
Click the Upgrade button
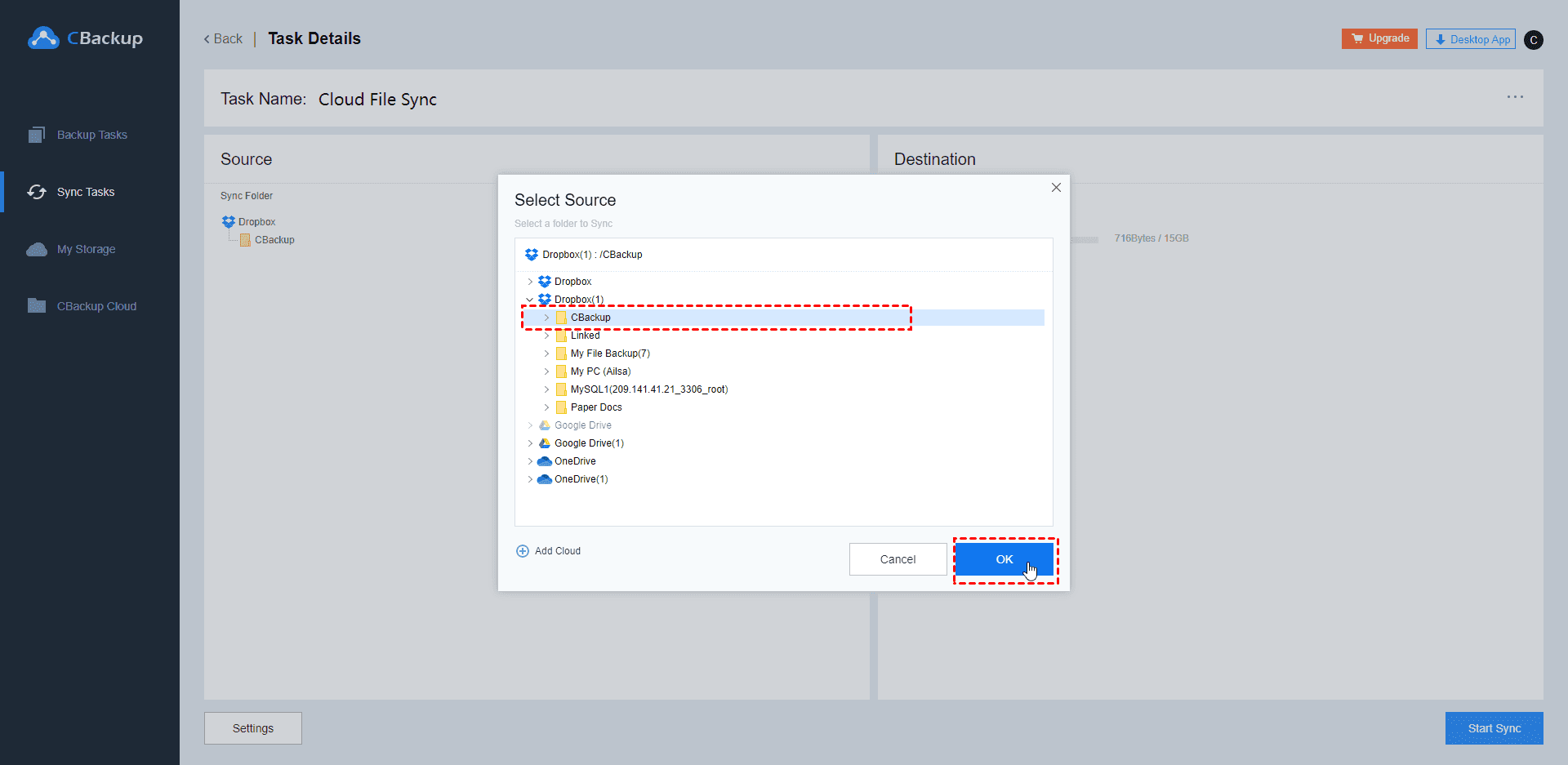tap(1379, 38)
